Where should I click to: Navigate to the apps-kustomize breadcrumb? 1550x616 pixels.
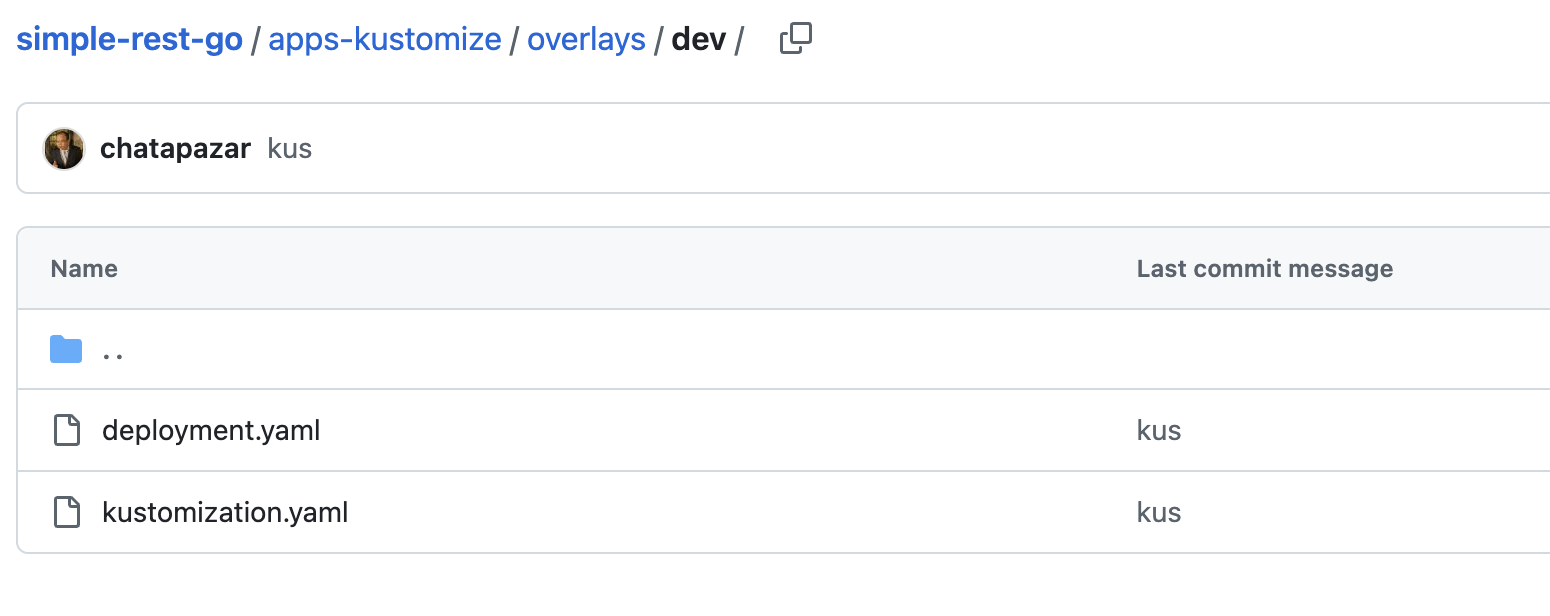point(385,40)
